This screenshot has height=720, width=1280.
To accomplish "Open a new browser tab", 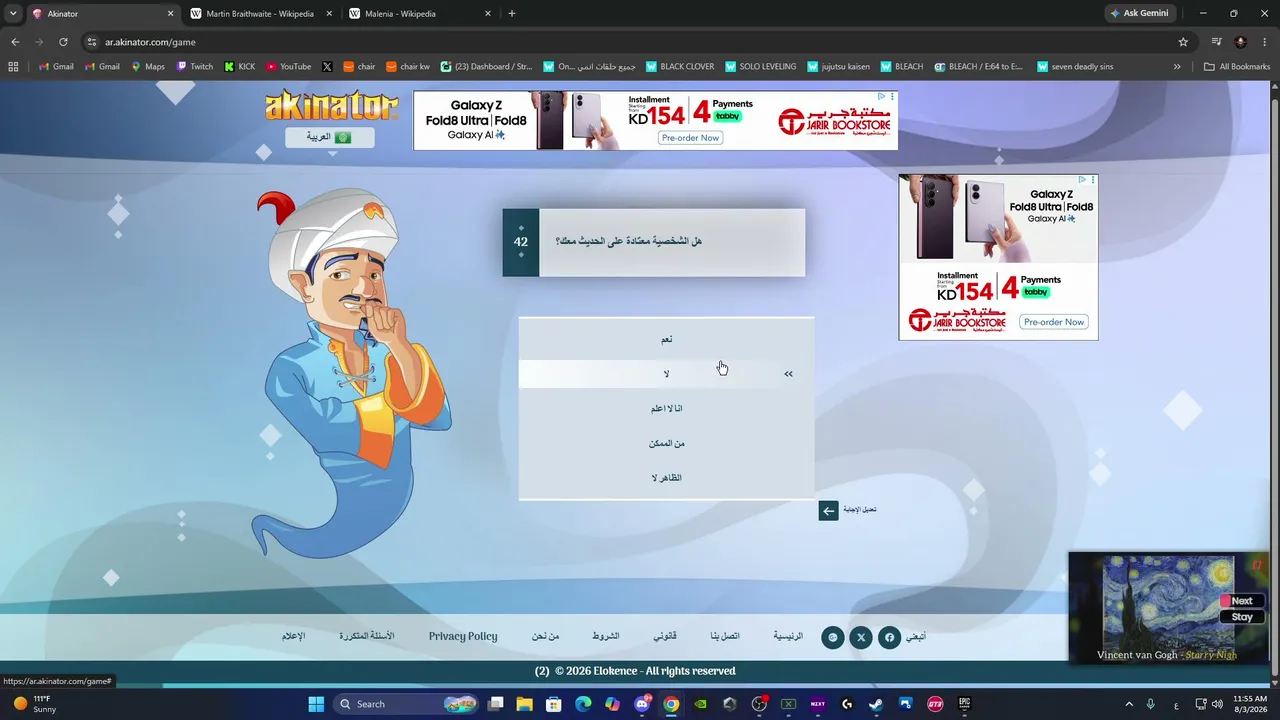I will point(512,14).
